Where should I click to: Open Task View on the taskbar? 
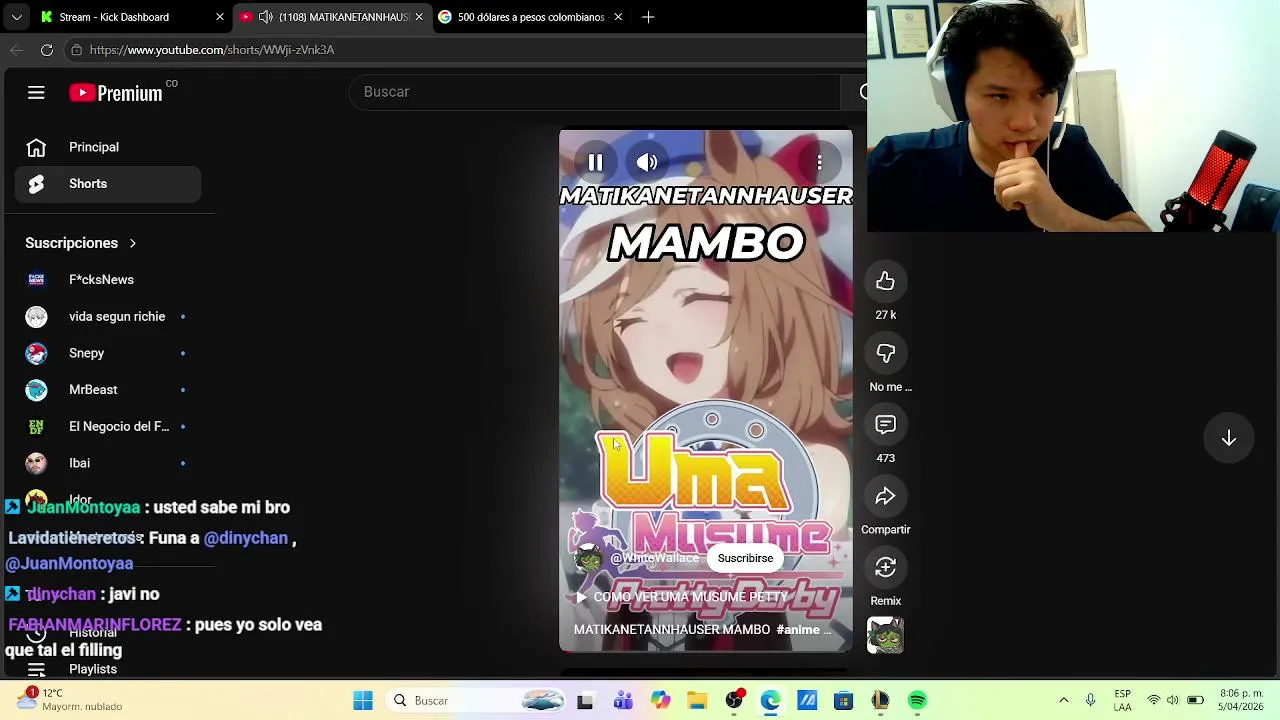pos(585,701)
